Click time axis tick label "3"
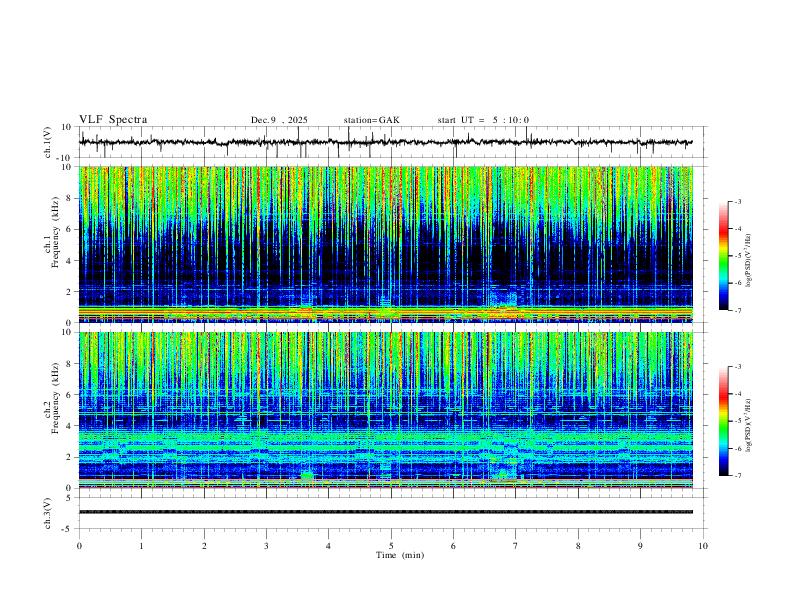 (x=266, y=546)
